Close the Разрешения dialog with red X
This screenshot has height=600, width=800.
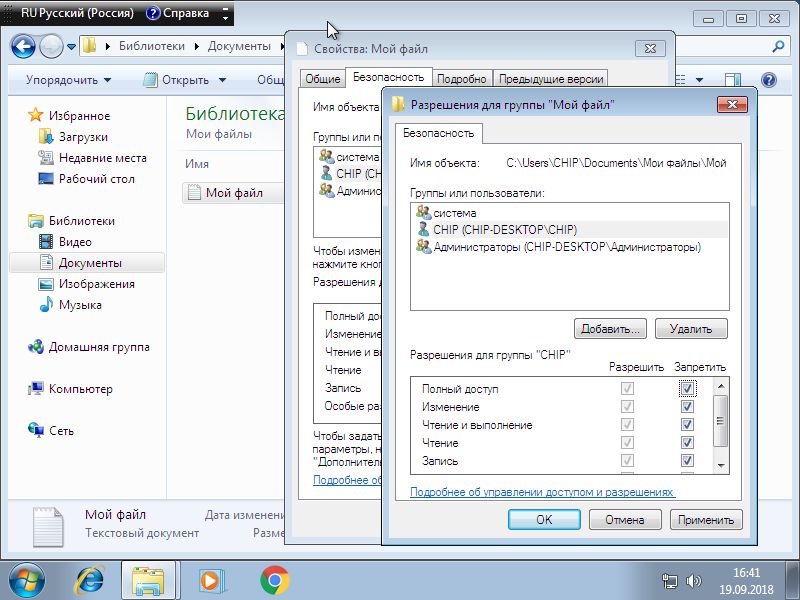tap(732, 105)
